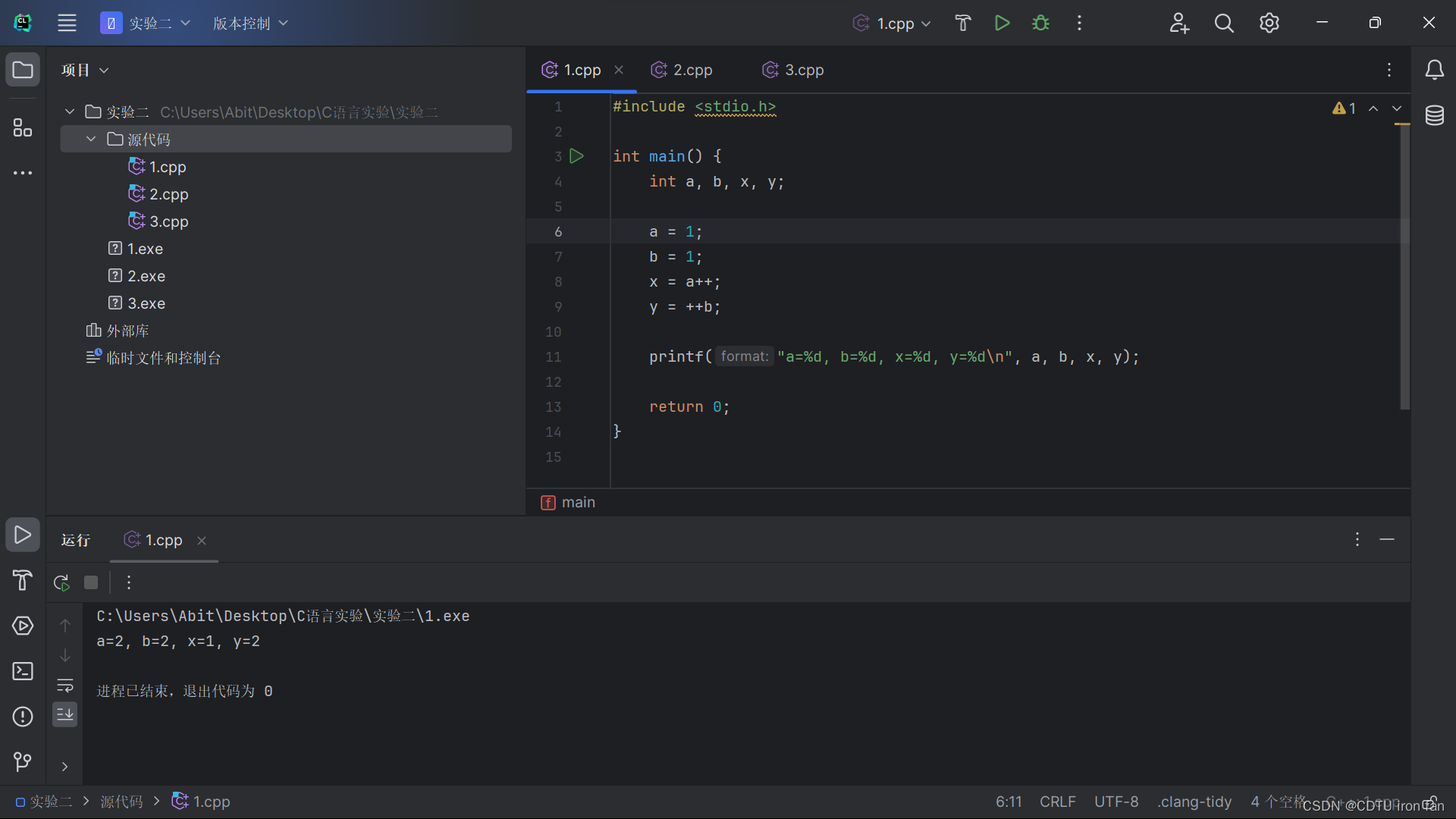1456x819 pixels.
Task: Open the Database tool window icon
Action: (x=1434, y=115)
